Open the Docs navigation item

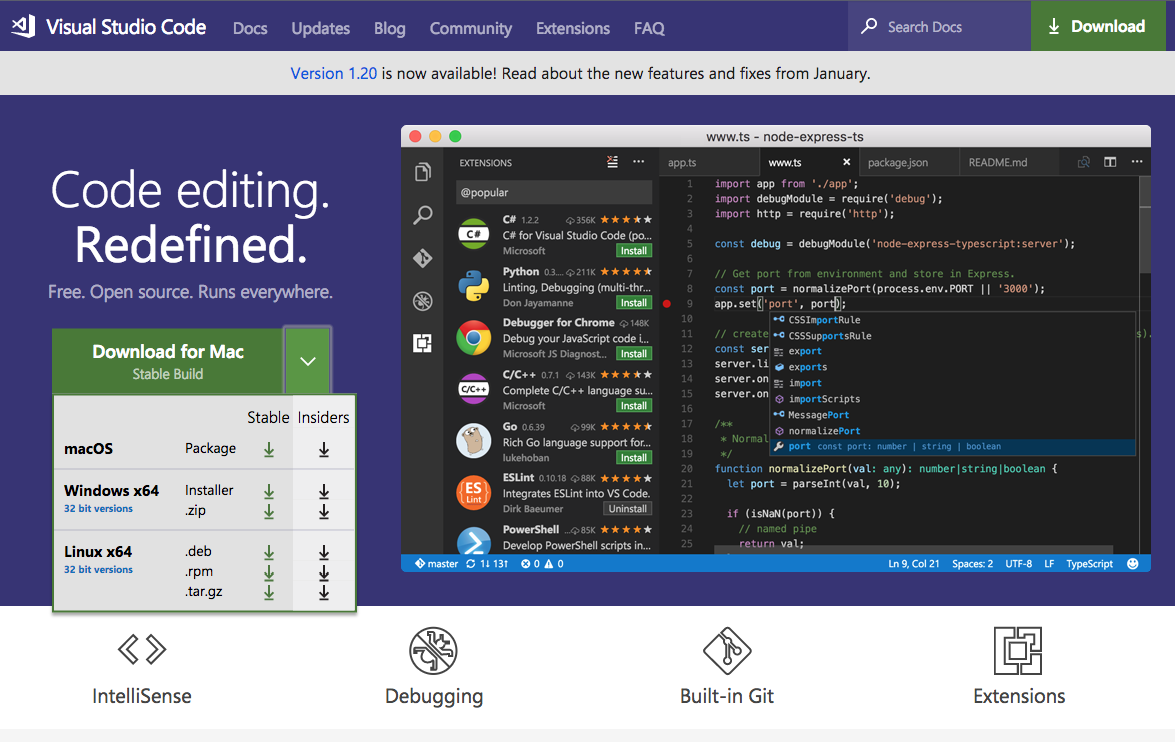pyautogui.click(x=250, y=28)
